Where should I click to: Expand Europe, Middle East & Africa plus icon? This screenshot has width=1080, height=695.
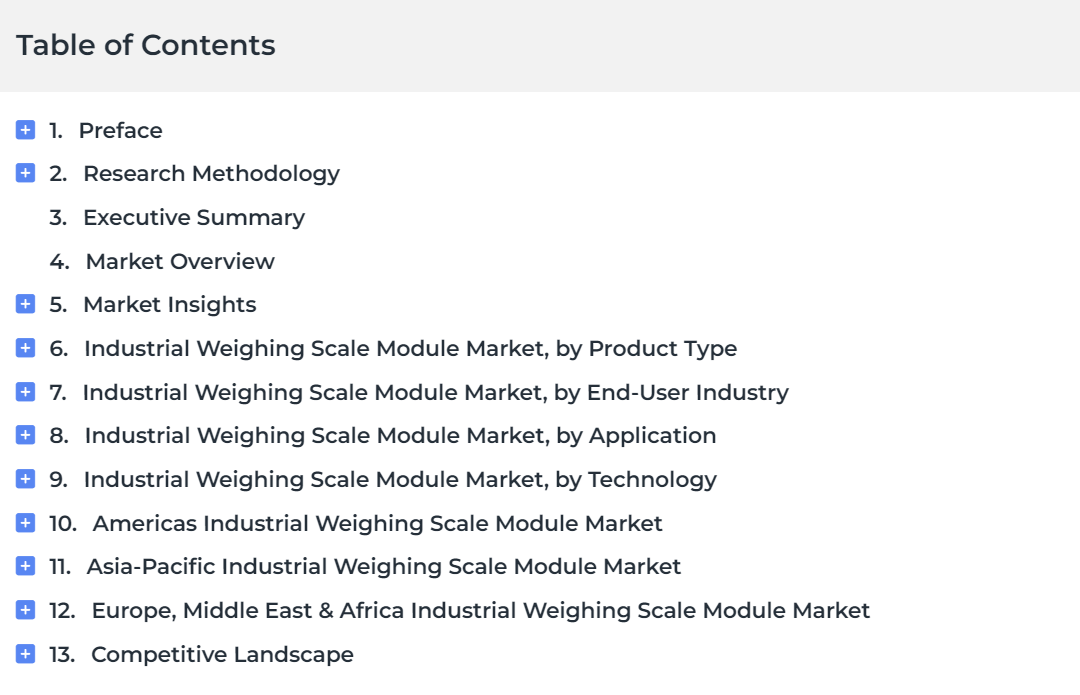[x=25, y=610]
